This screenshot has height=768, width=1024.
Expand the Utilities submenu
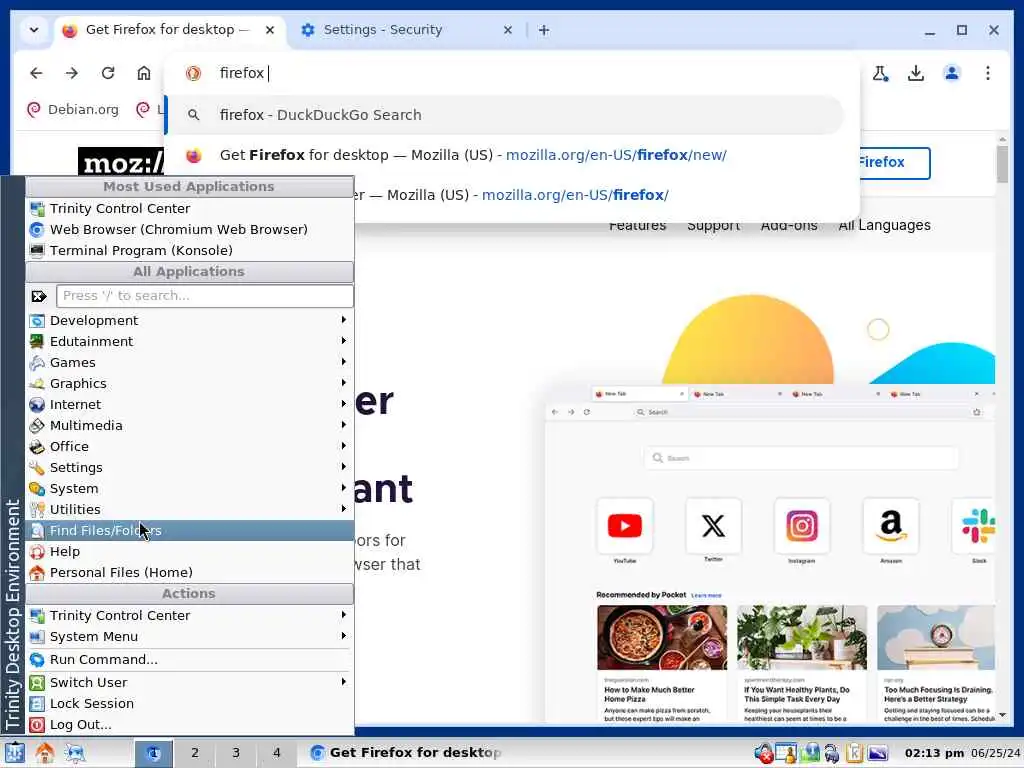point(190,509)
